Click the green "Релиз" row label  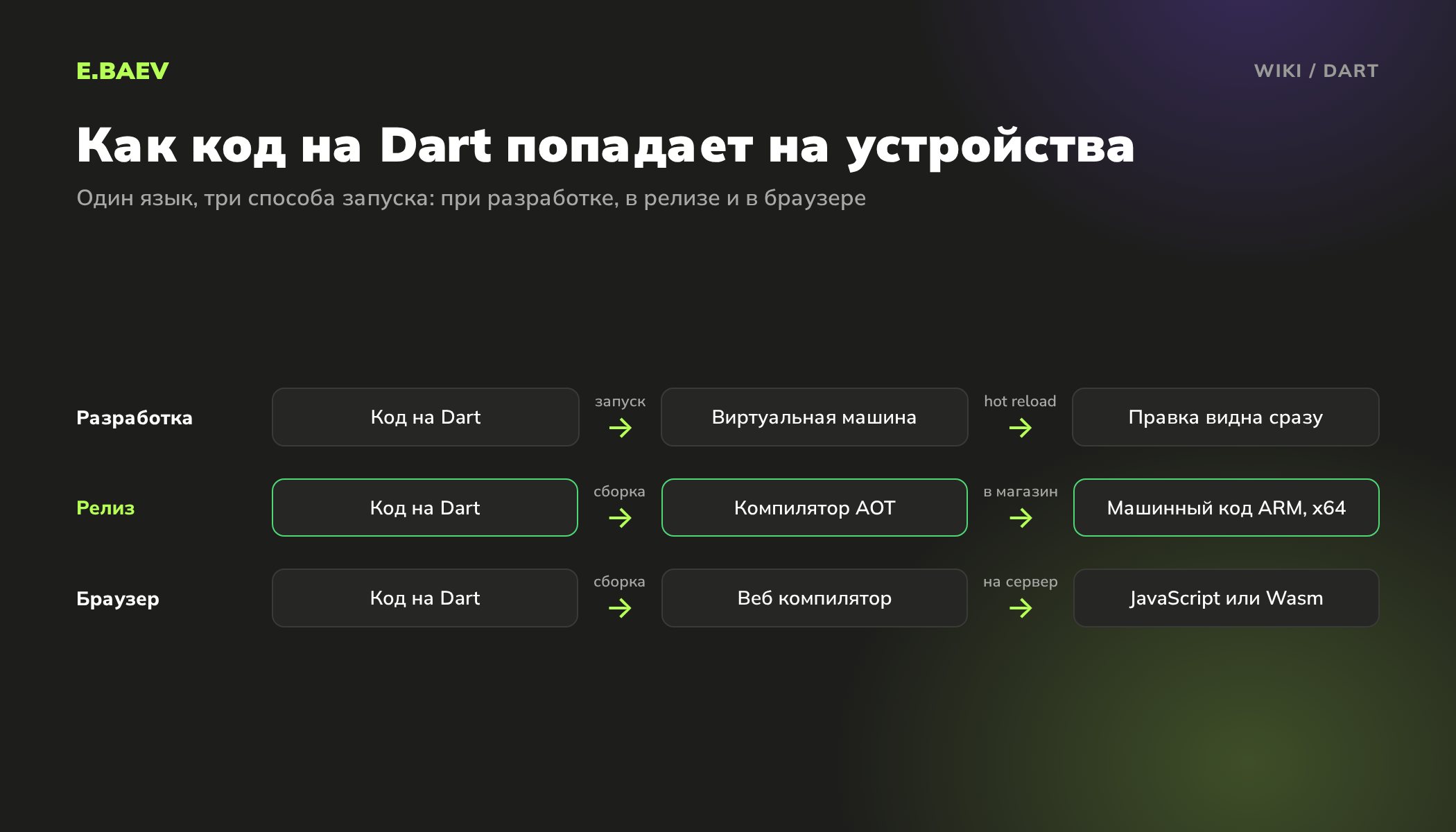click(x=105, y=508)
